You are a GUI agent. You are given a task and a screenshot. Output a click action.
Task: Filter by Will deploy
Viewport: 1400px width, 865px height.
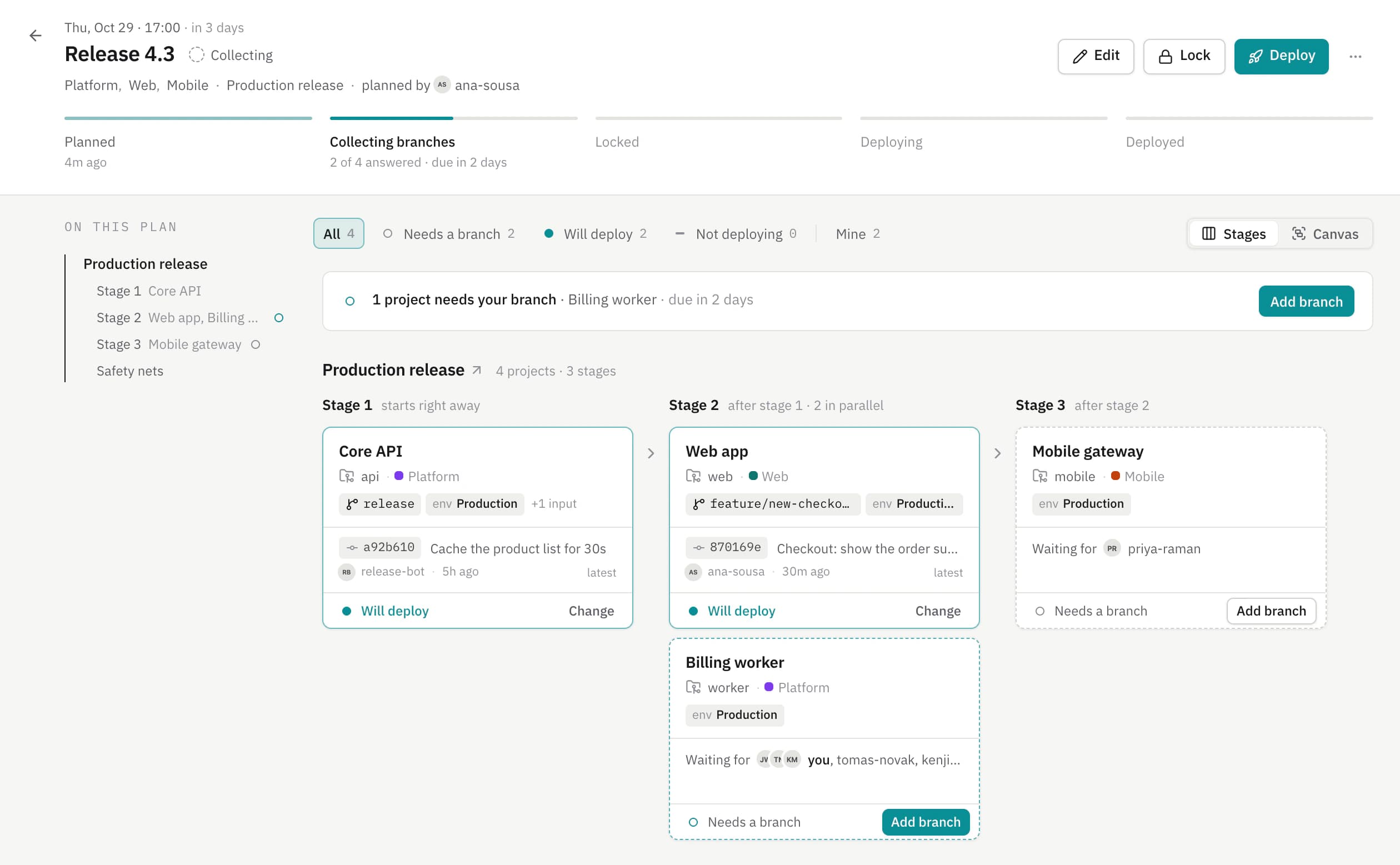pos(596,233)
